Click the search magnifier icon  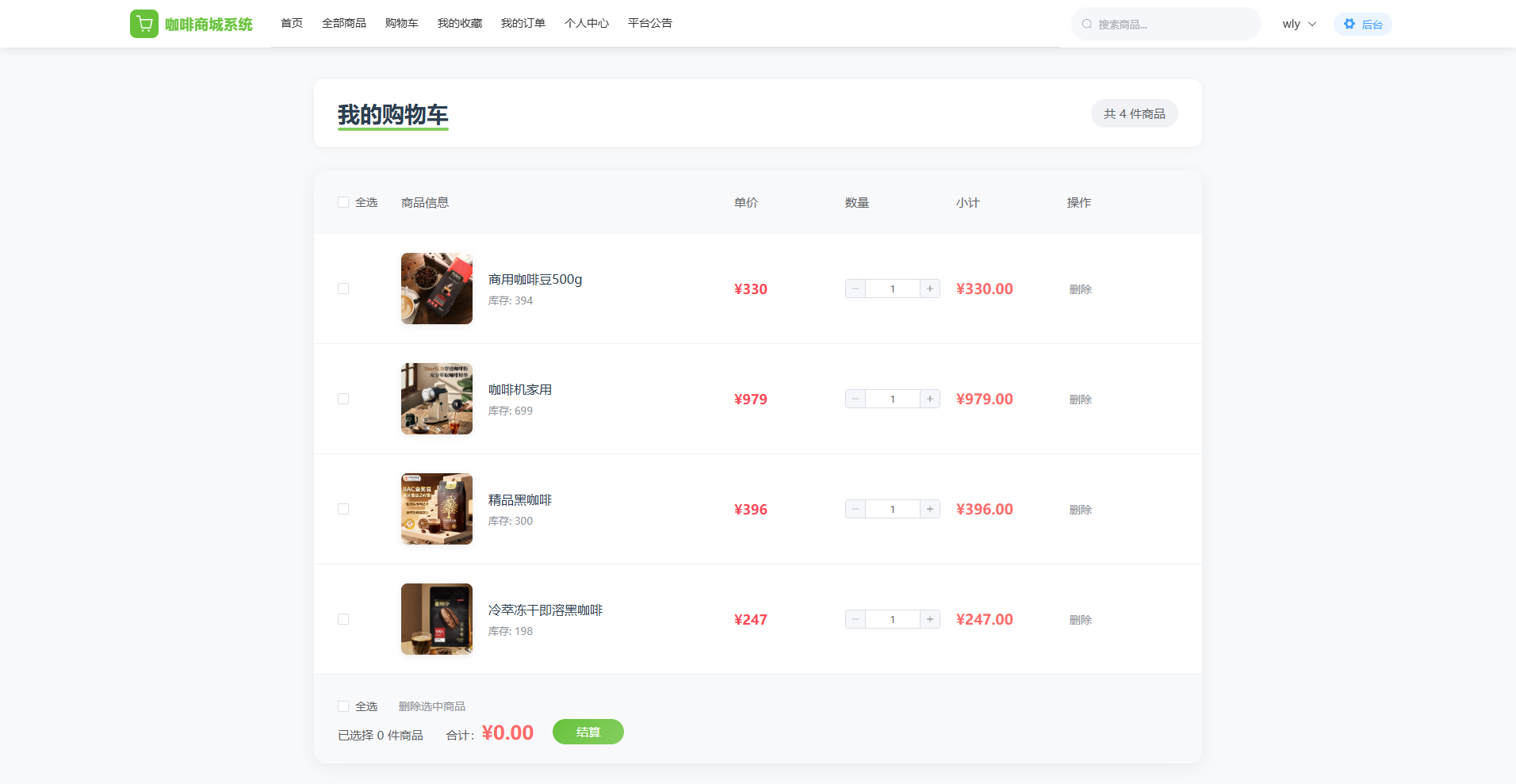tap(1087, 24)
